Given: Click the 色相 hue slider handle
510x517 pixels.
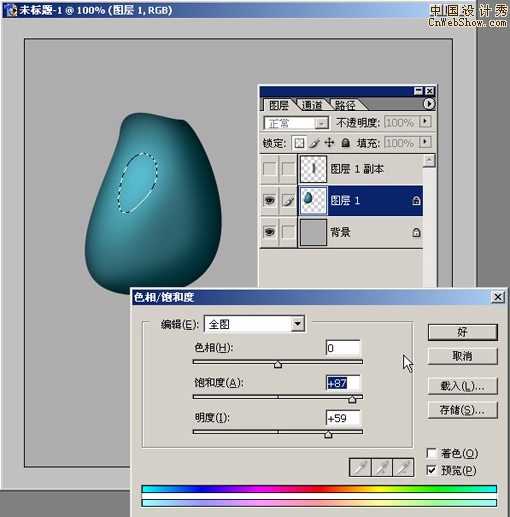Looking at the screenshot, I should pos(278,364).
